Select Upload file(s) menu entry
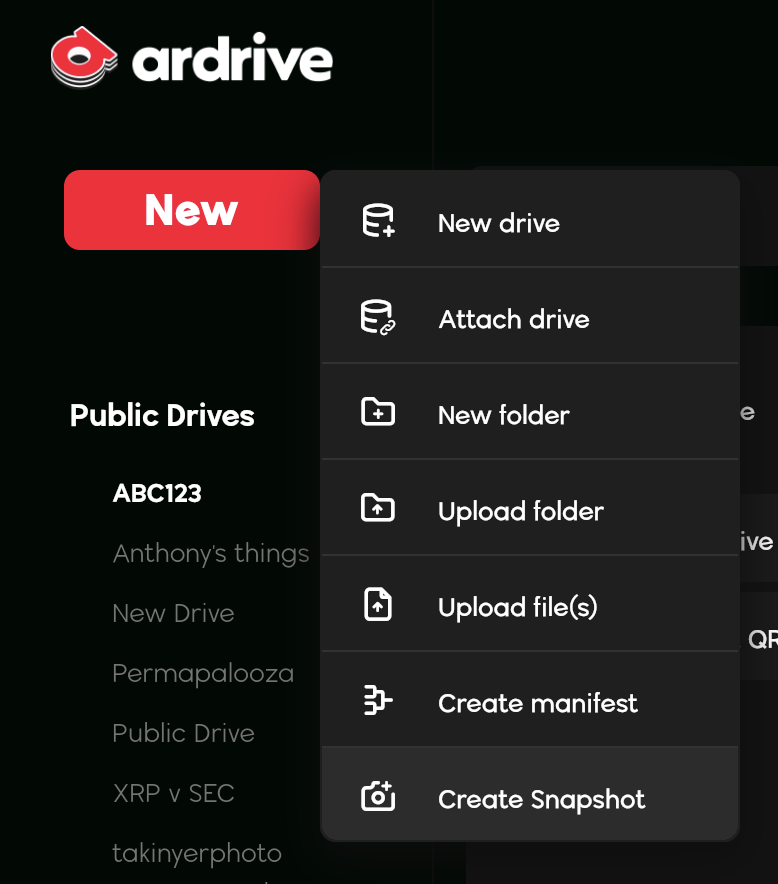 (530, 604)
